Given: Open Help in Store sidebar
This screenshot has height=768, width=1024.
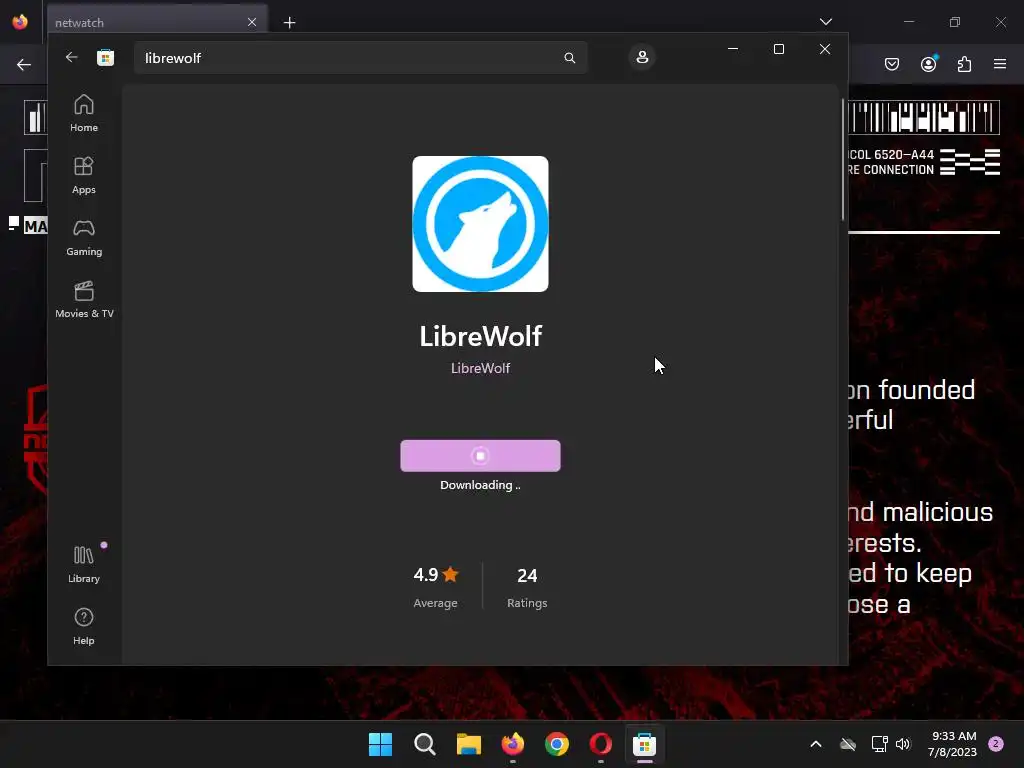Looking at the screenshot, I should (84, 626).
